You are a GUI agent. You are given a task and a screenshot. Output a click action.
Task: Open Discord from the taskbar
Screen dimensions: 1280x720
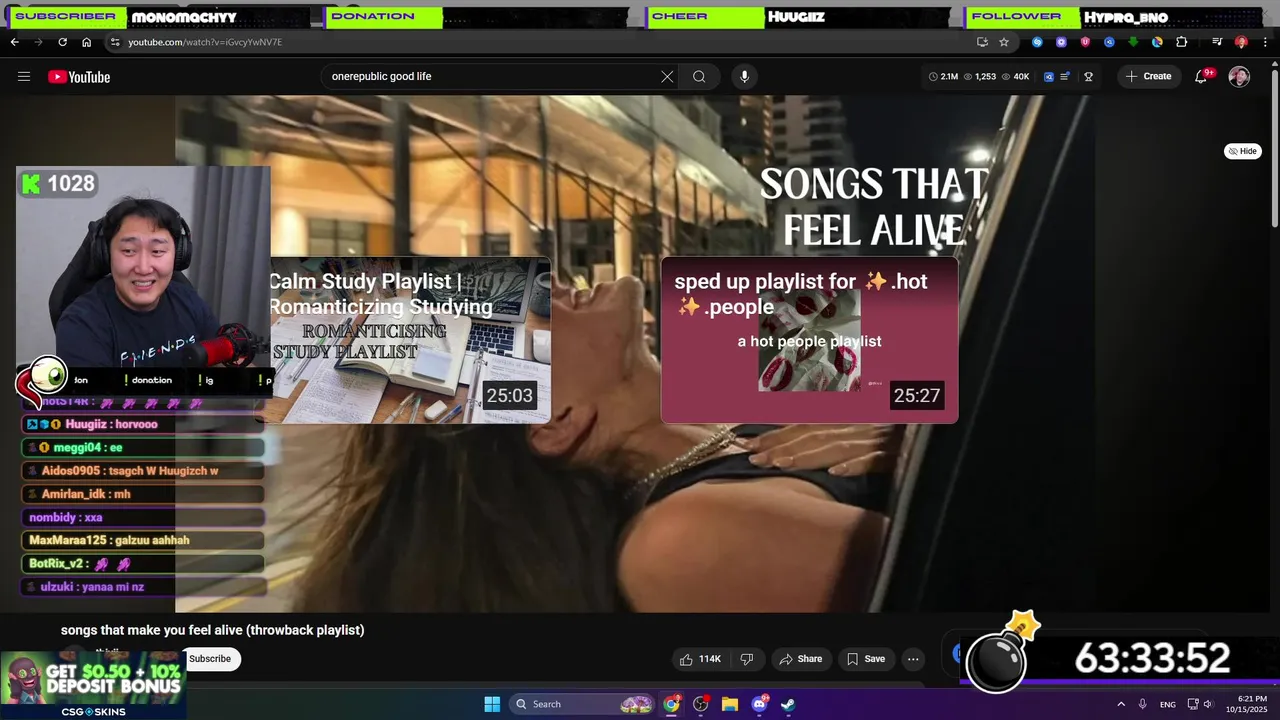[x=759, y=704]
